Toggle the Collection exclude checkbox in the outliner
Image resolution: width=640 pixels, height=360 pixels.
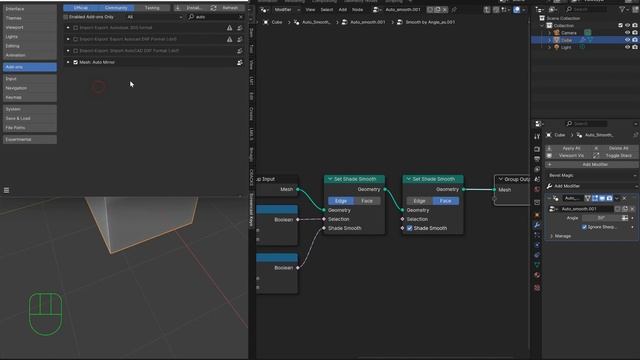pyautogui.click(x=620, y=25)
